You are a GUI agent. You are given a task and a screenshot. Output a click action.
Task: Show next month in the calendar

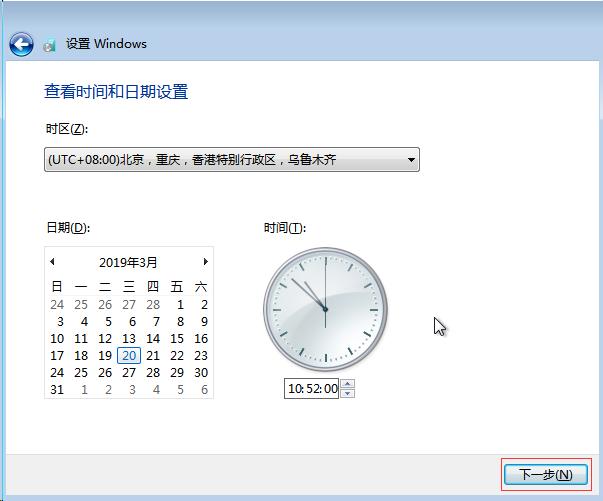[205, 262]
